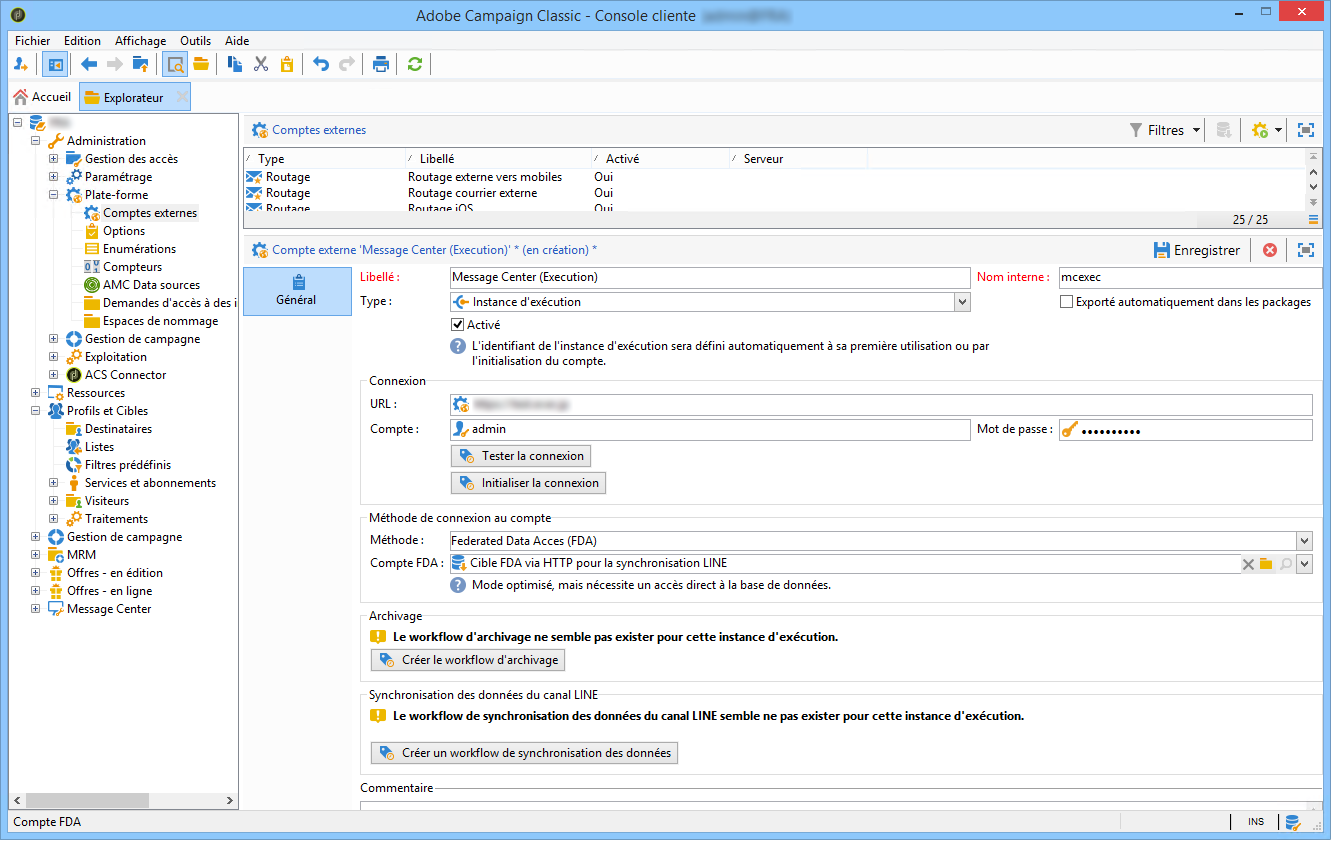Open list configuration menu icon
The image size is (1338, 847).
point(1314,219)
